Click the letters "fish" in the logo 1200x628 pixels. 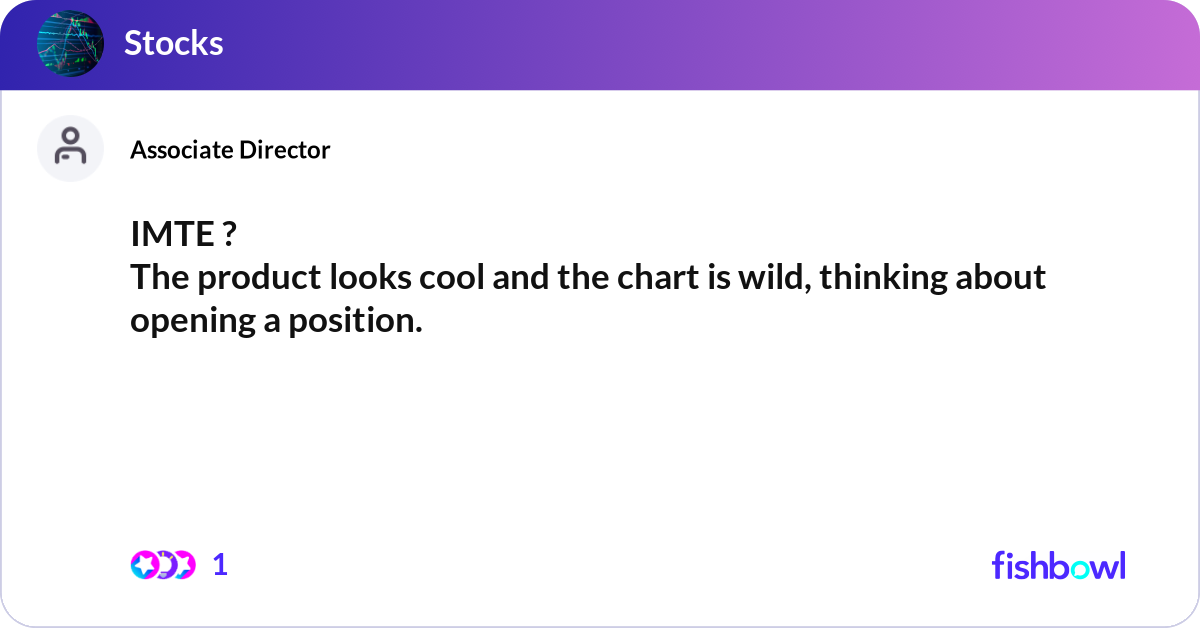(x=1021, y=565)
